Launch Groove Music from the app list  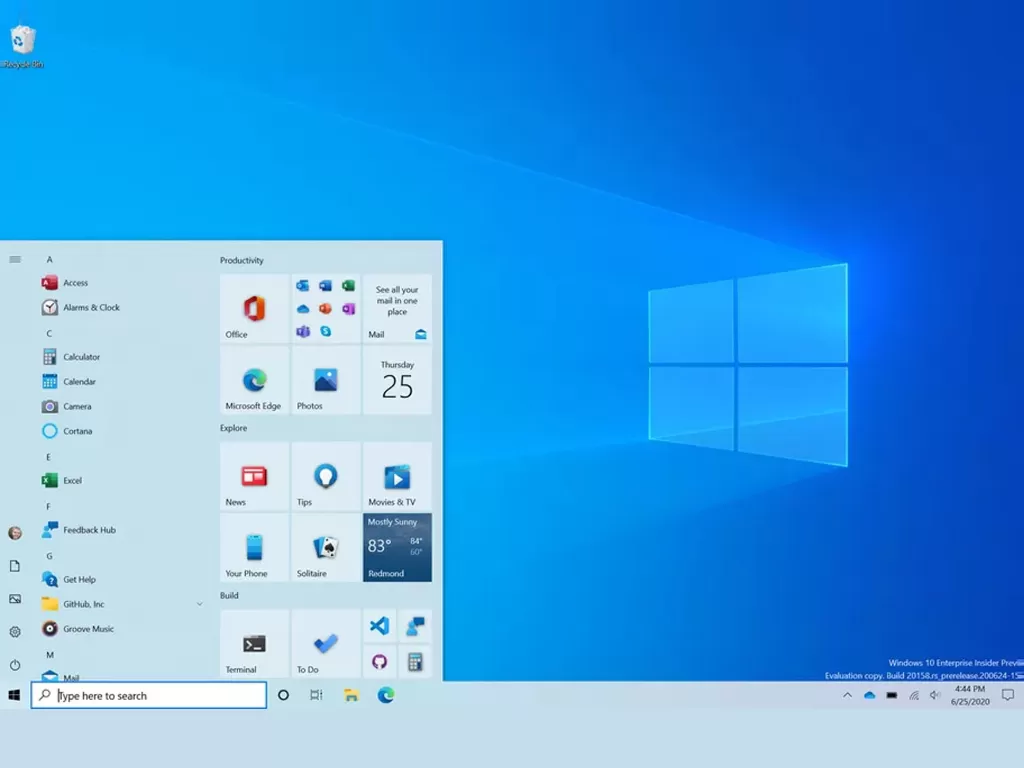tap(121, 630)
